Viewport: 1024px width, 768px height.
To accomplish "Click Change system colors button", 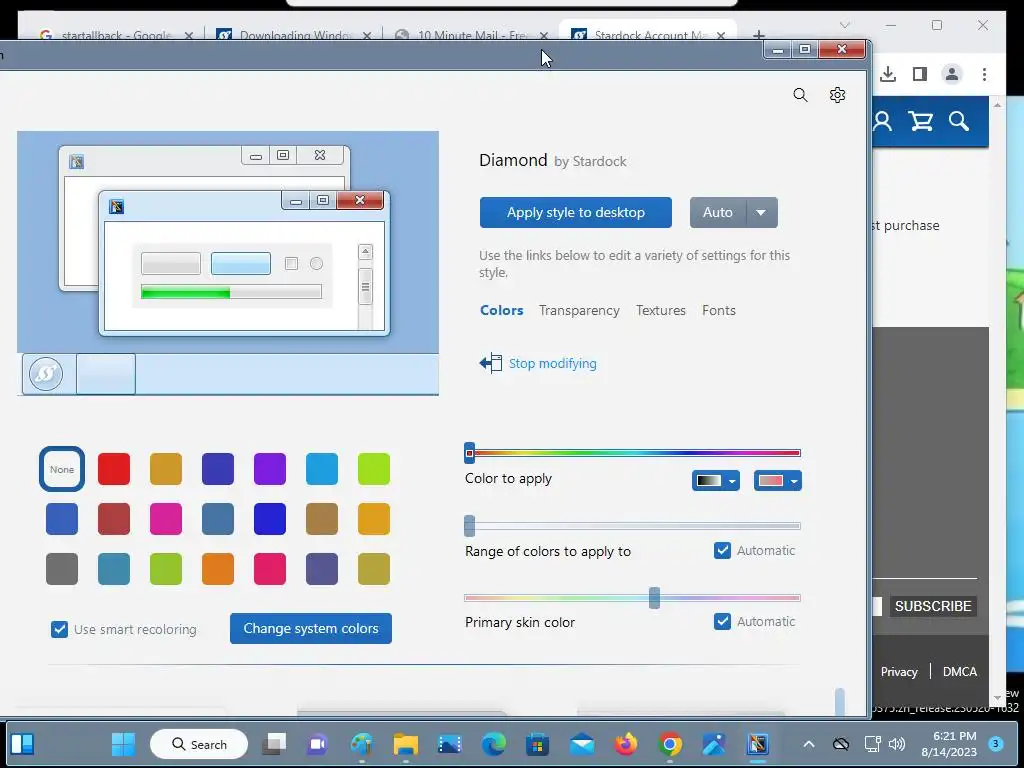I will coord(311,628).
